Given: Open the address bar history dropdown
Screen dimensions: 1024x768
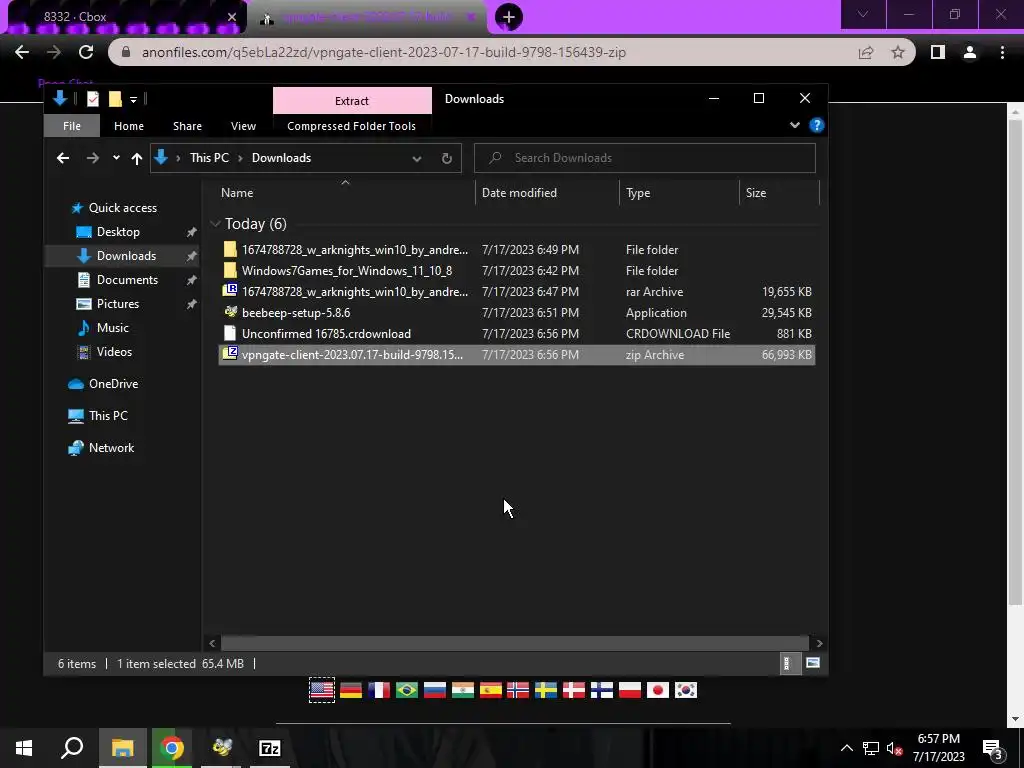Looking at the screenshot, I should 417,159.
